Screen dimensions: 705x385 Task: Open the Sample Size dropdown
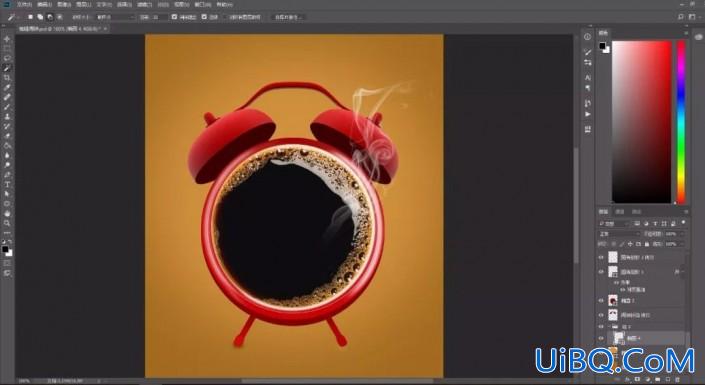tap(116, 17)
